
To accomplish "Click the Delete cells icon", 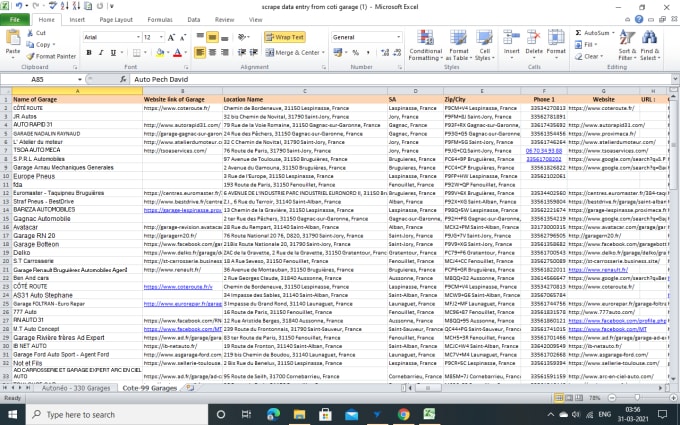I will [x=534, y=37].
